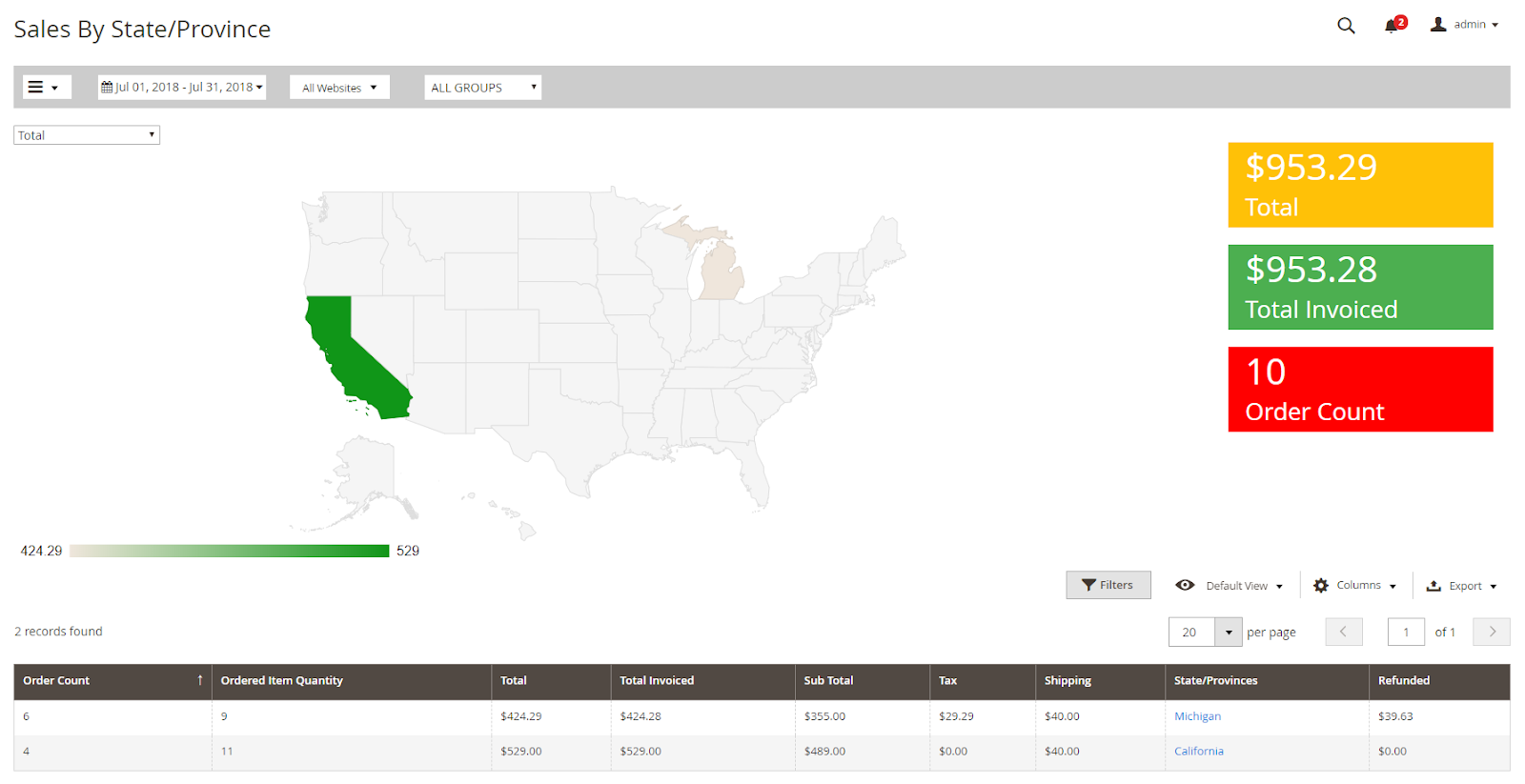Click the green map legend gradient bar
The width and height of the screenshot is (1525, 784).
click(x=229, y=552)
